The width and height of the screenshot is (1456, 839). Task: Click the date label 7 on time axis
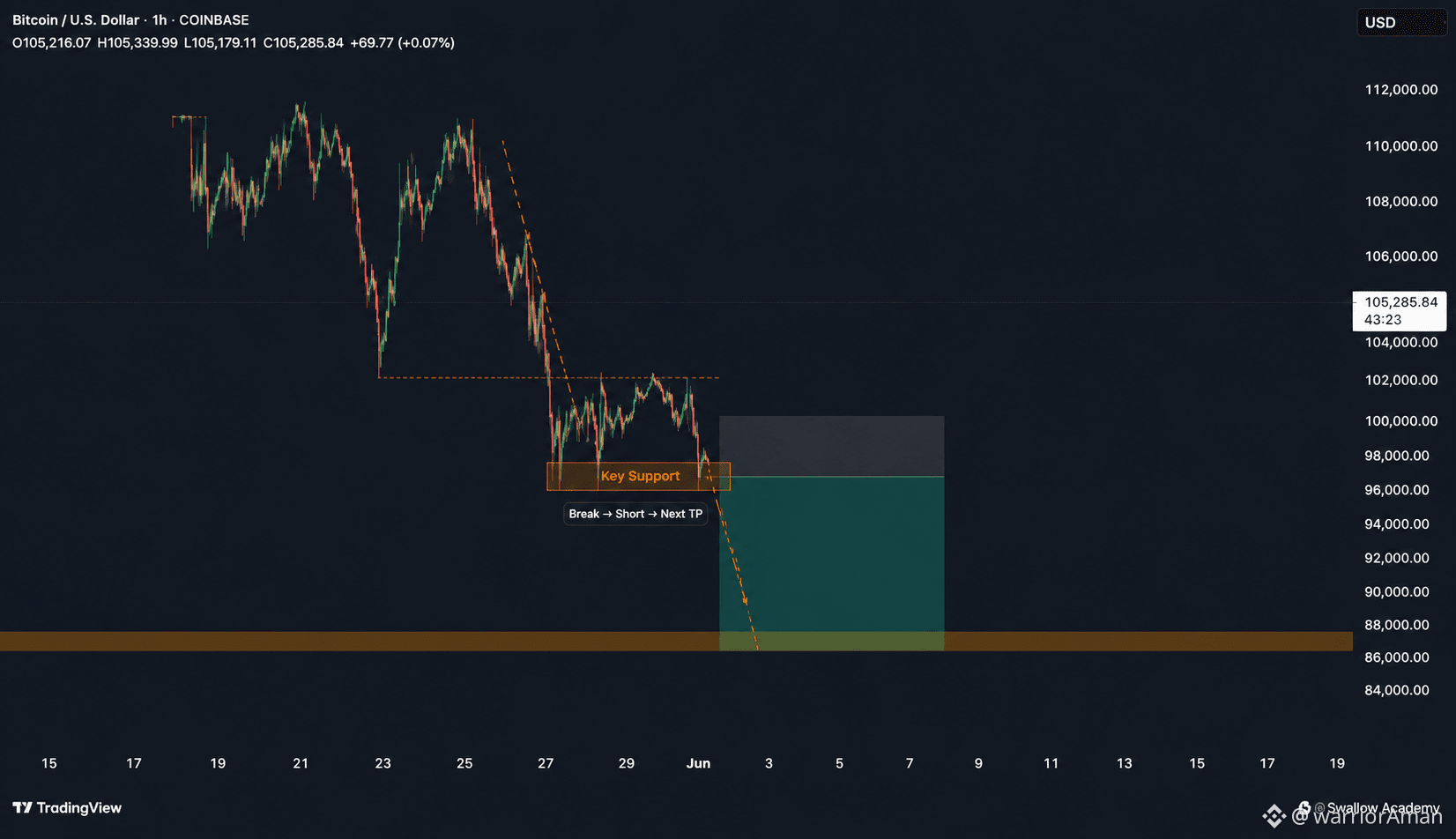coord(910,763)
